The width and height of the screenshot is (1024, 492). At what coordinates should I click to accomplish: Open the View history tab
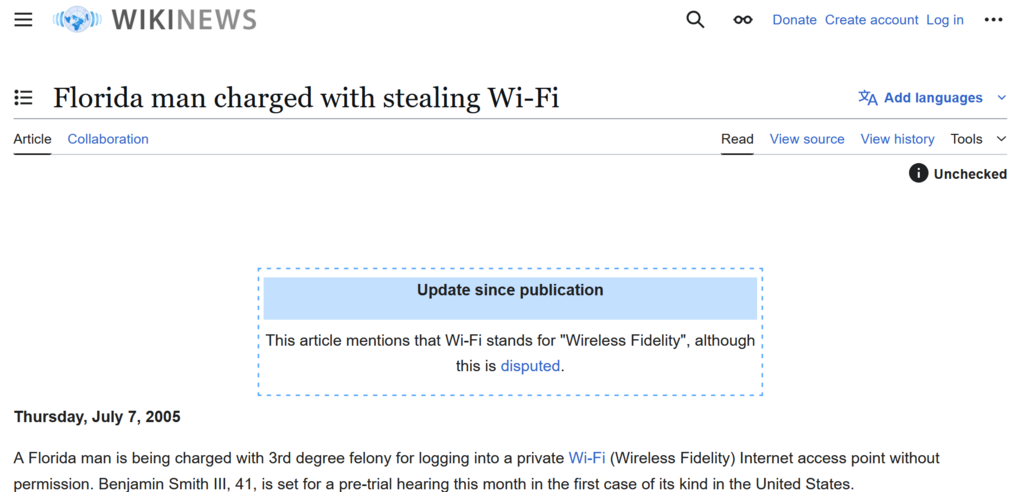point(897,139)
